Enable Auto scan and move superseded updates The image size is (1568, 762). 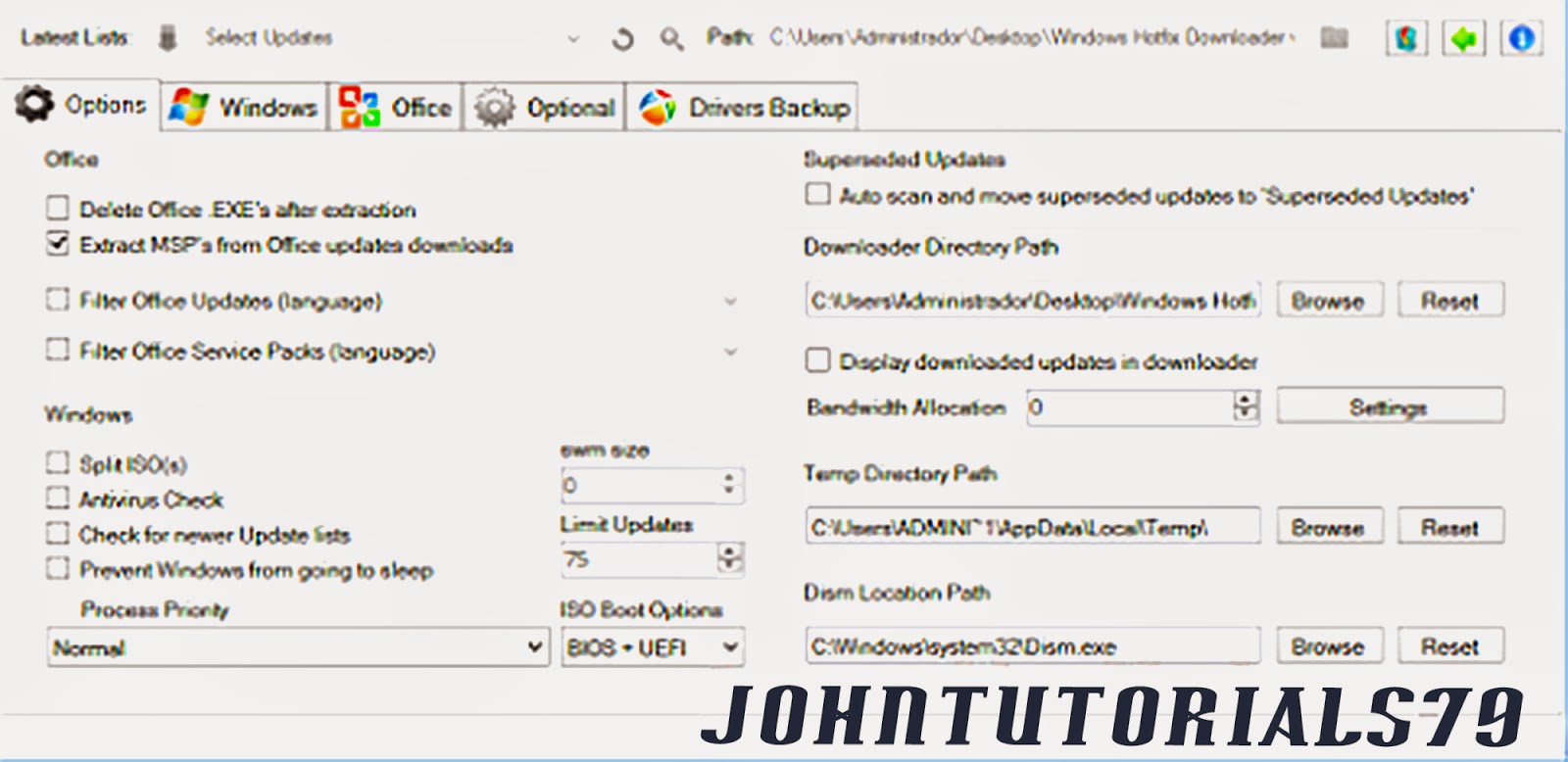pyautogui.click(x=817, y=194)
